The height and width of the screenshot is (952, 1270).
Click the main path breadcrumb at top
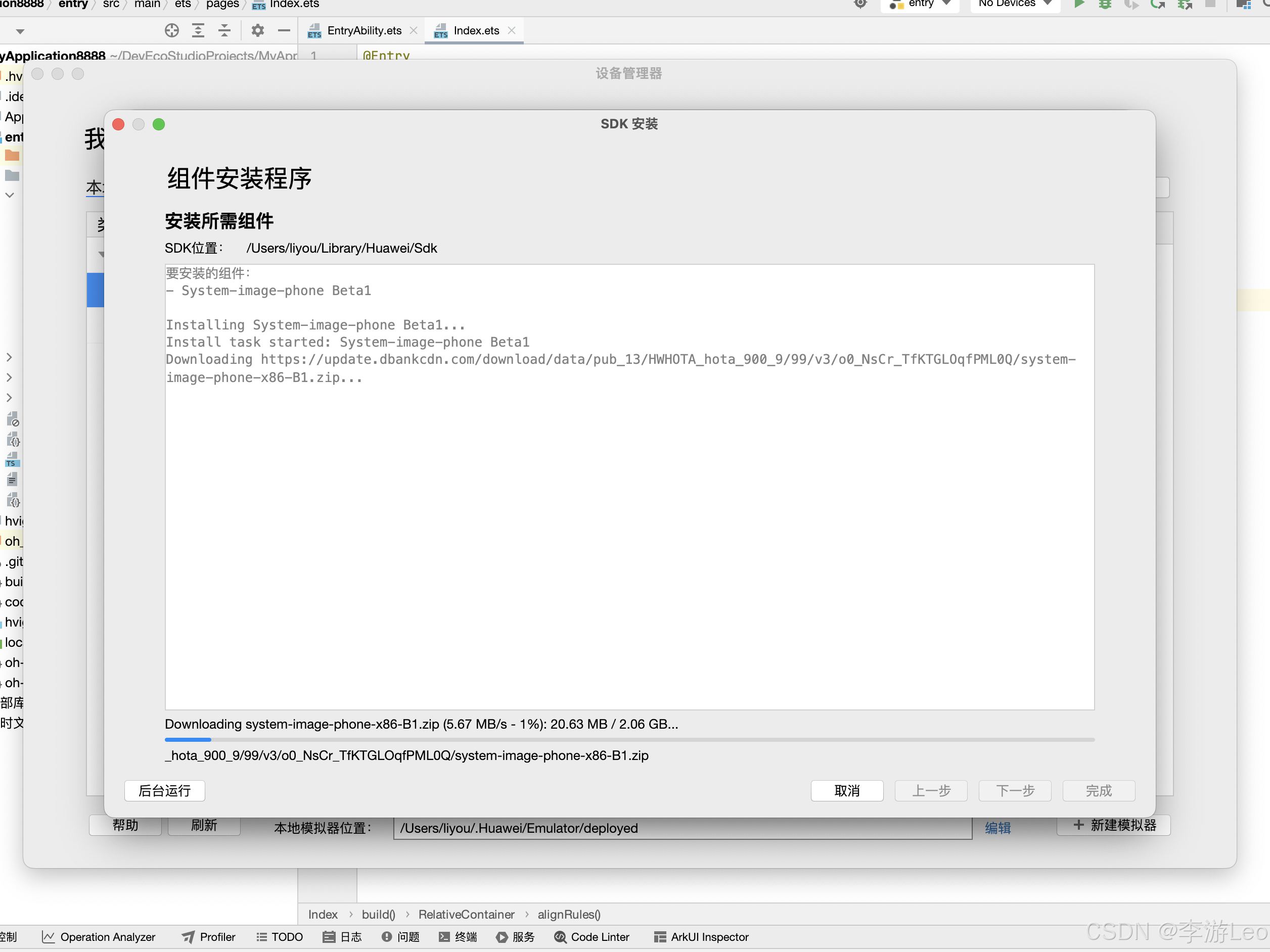tap(147, 4)
